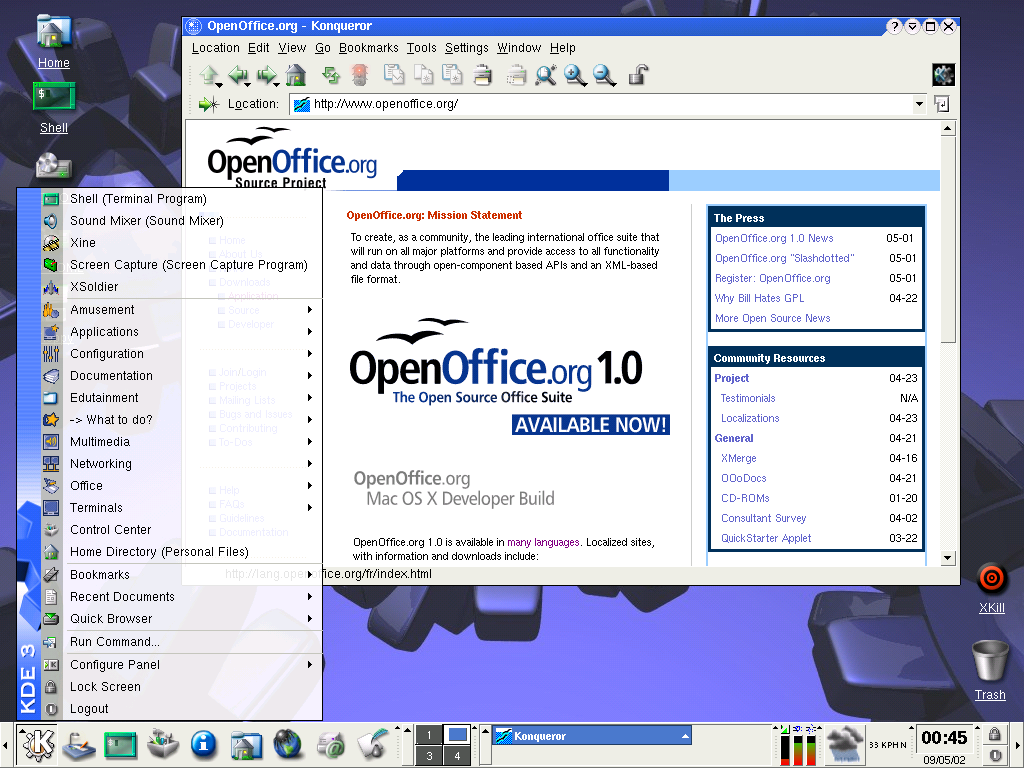Open terminal shell icon on panel
The width and height of the screenshot is (1024, 768).
[121, 745]
